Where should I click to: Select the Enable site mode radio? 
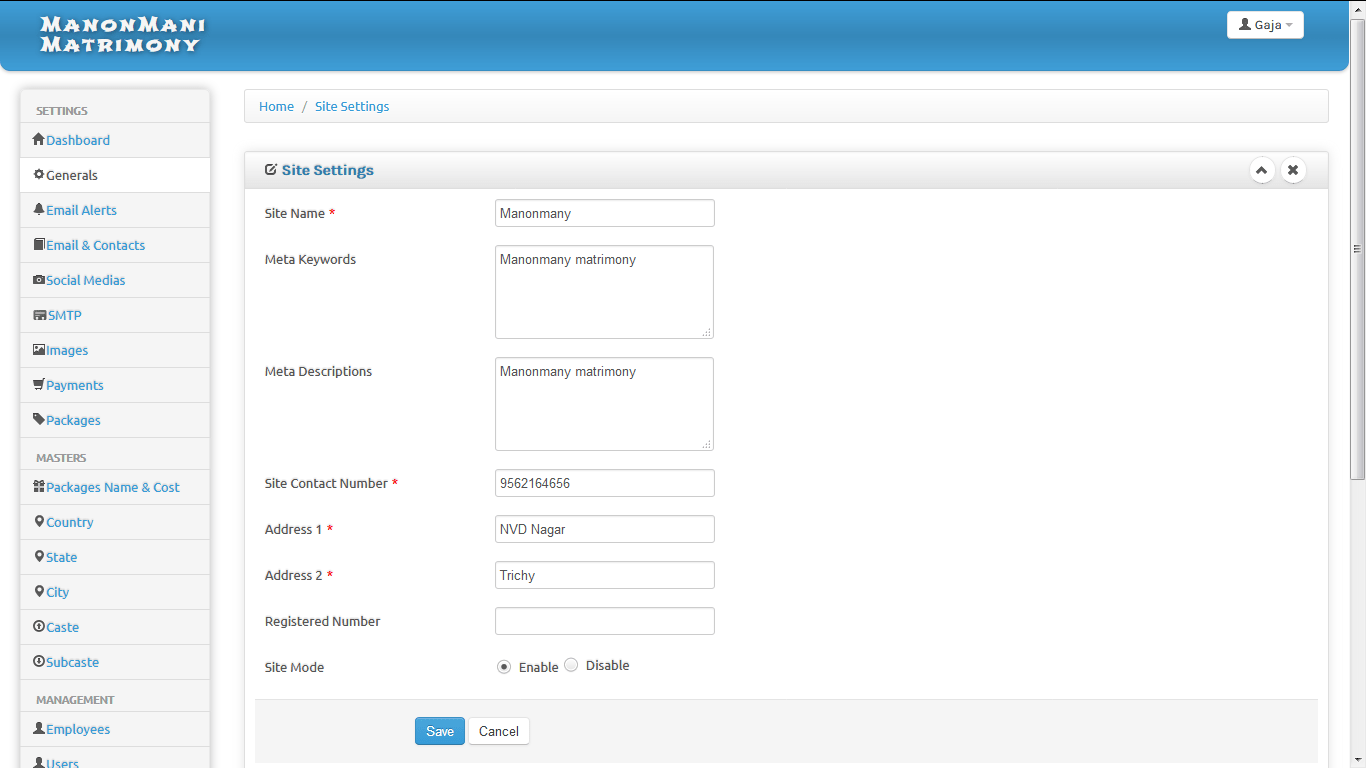point(504,667)
